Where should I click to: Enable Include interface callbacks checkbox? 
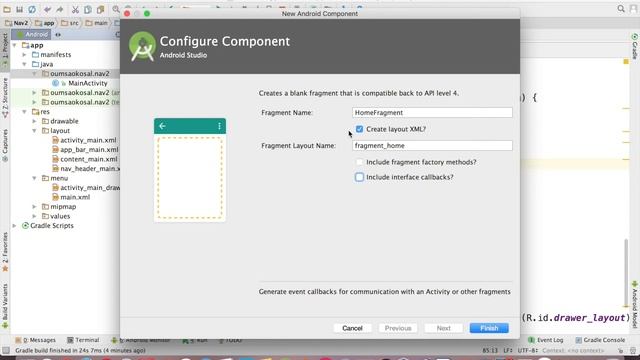[x=359, y=177]
